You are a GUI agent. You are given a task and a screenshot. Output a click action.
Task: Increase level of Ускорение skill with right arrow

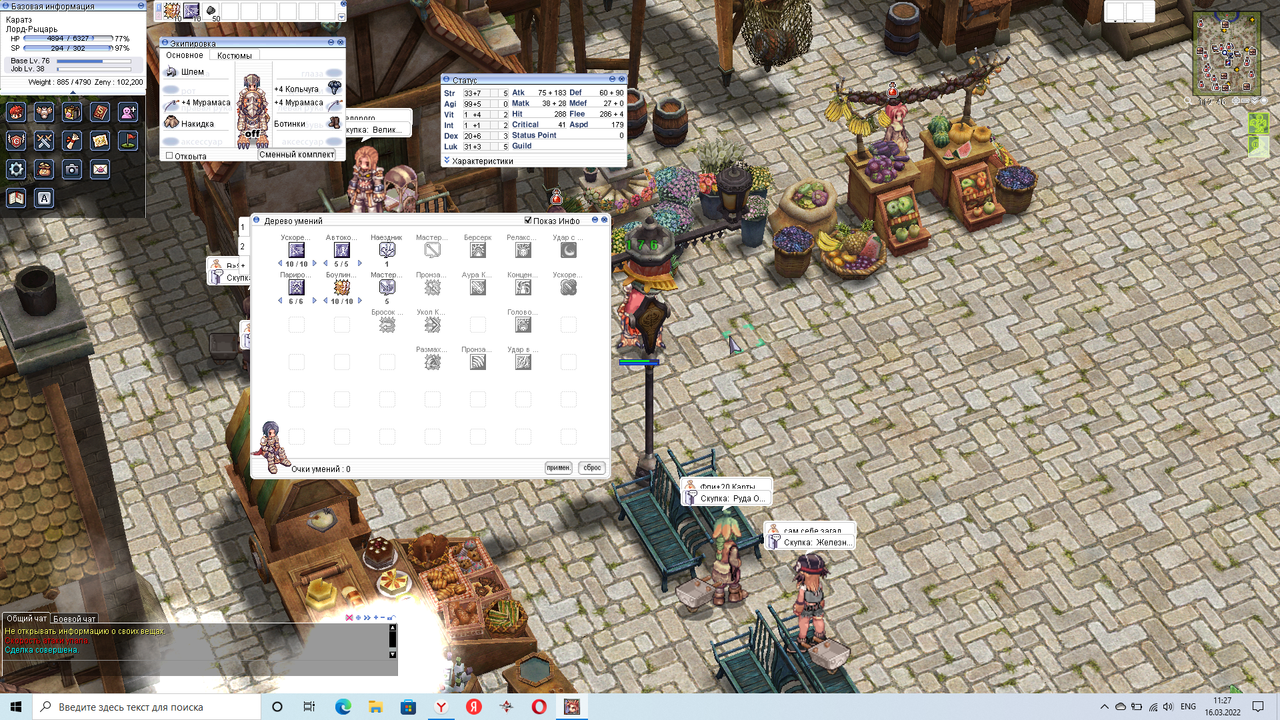pyautogui.click(x=314, y=264)
